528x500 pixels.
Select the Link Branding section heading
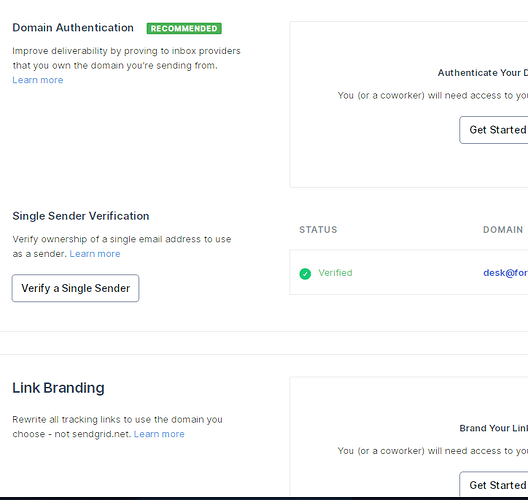tap(58, 388)
